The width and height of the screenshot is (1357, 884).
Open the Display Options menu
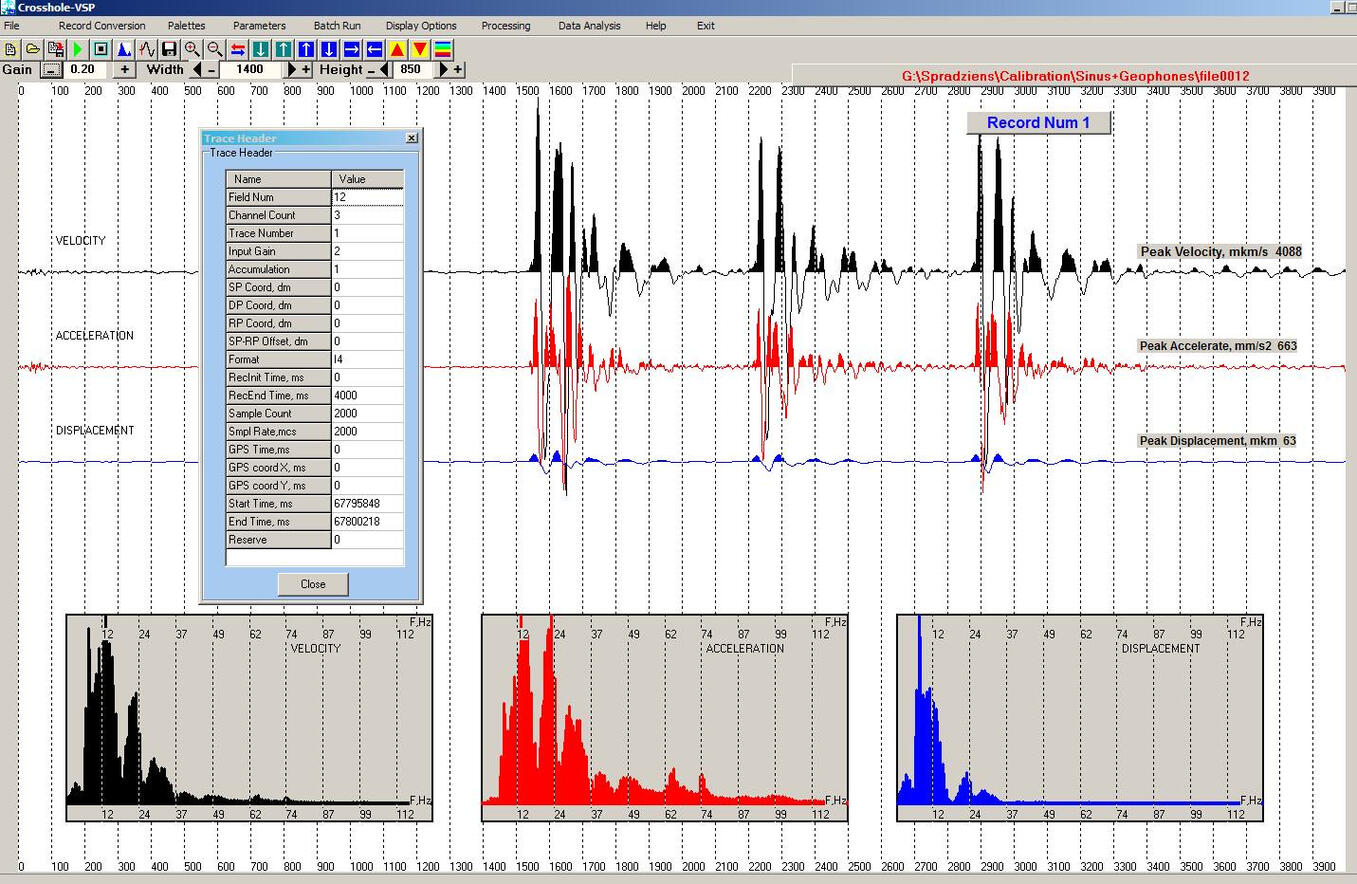421,25
